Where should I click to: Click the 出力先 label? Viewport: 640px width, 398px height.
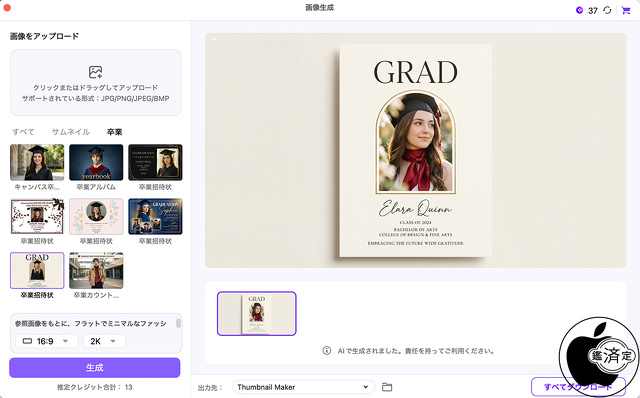pos(210,387)
